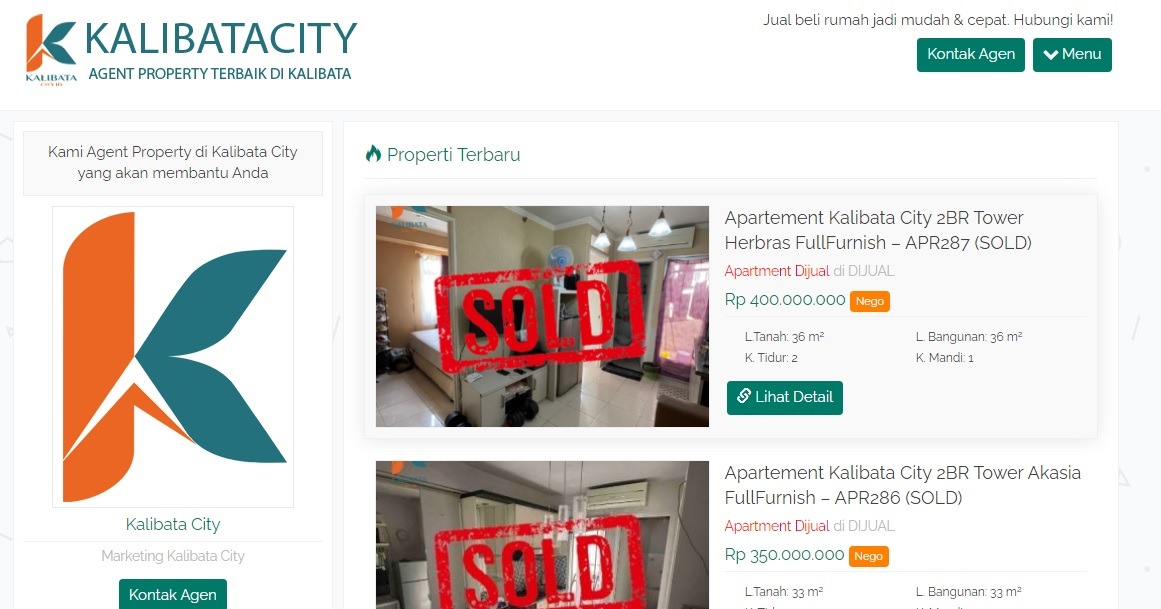Click the flame icon beside Properti Terbaru
Screen dimensions: 1161x609
(373, 154)
